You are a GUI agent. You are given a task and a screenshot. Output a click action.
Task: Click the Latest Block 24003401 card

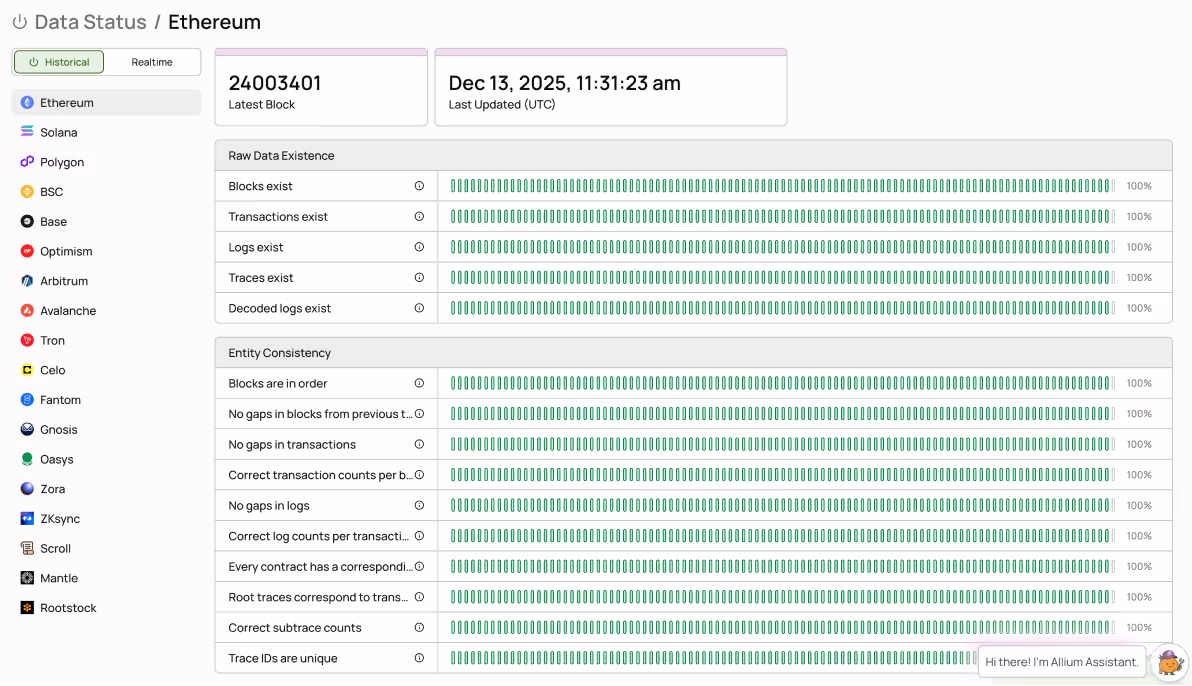coord(321,87)
